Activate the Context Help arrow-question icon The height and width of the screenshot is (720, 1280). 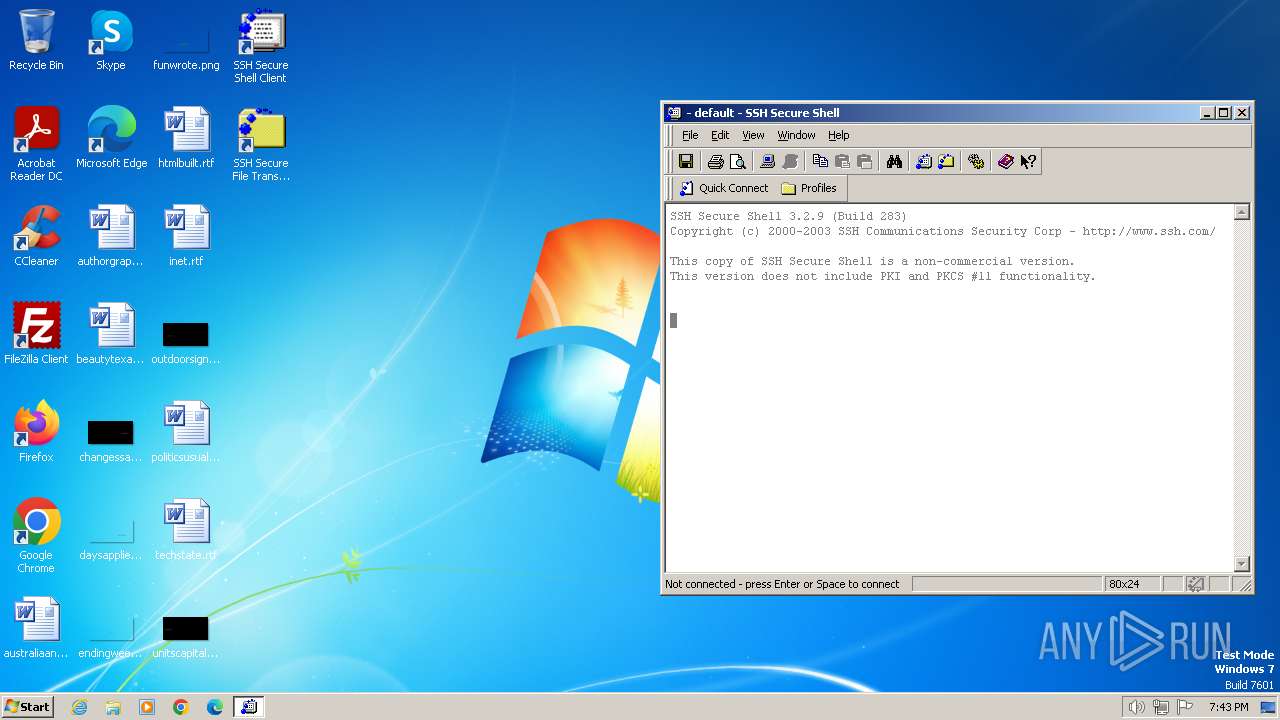tap(1028, 162)
